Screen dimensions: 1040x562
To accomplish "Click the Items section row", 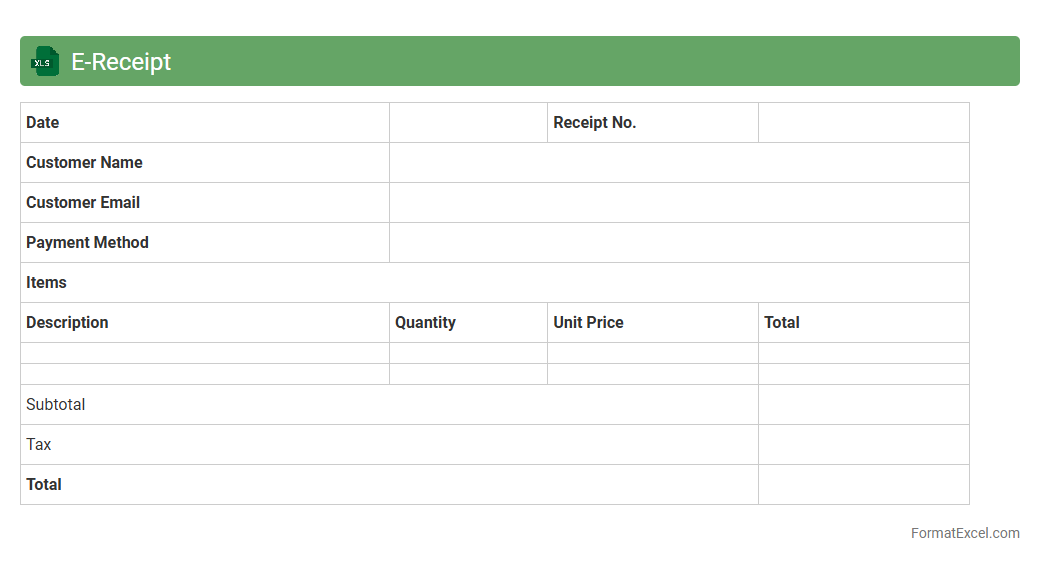I will point(494,283).
